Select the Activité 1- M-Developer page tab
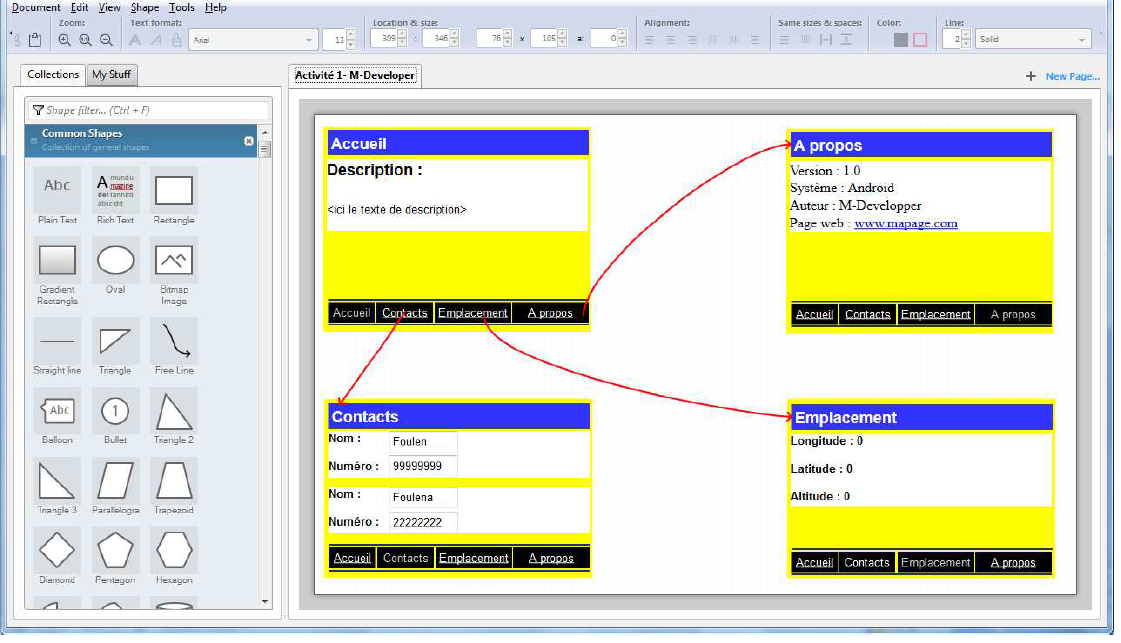The width and height of the screenshot is (1121, 643). (355, 75)
